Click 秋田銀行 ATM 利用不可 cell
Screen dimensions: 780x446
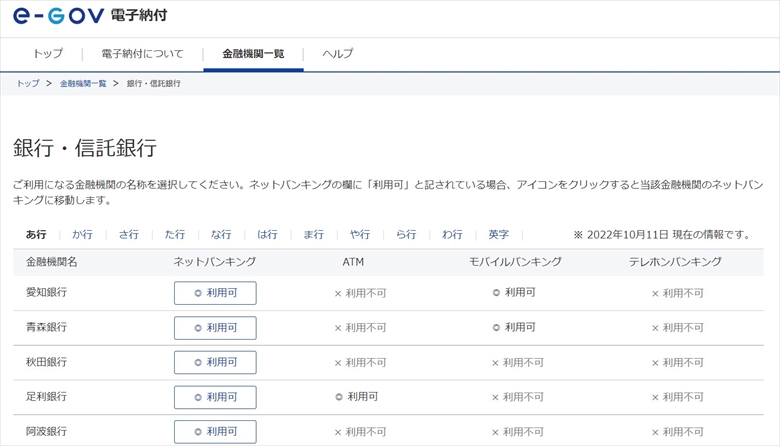360,363
